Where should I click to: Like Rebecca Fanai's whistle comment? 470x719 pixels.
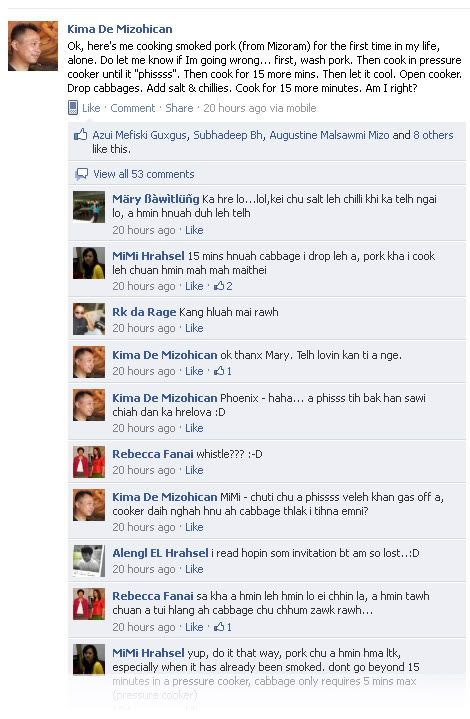coord(194,470)
